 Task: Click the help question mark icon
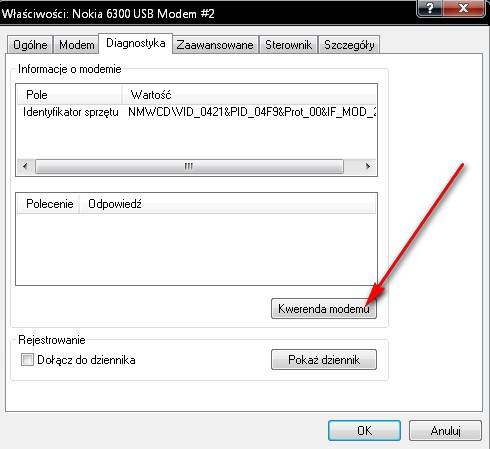[x=429, y=8]
